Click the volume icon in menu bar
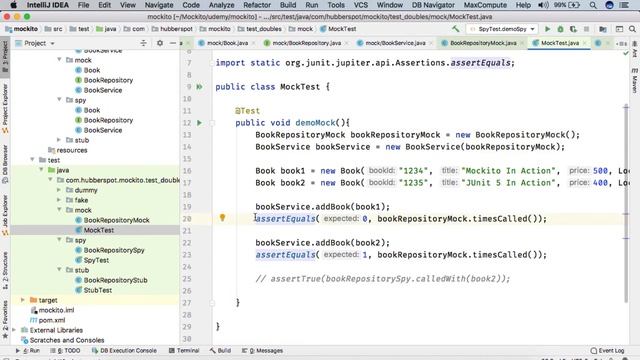 point(543,5)
